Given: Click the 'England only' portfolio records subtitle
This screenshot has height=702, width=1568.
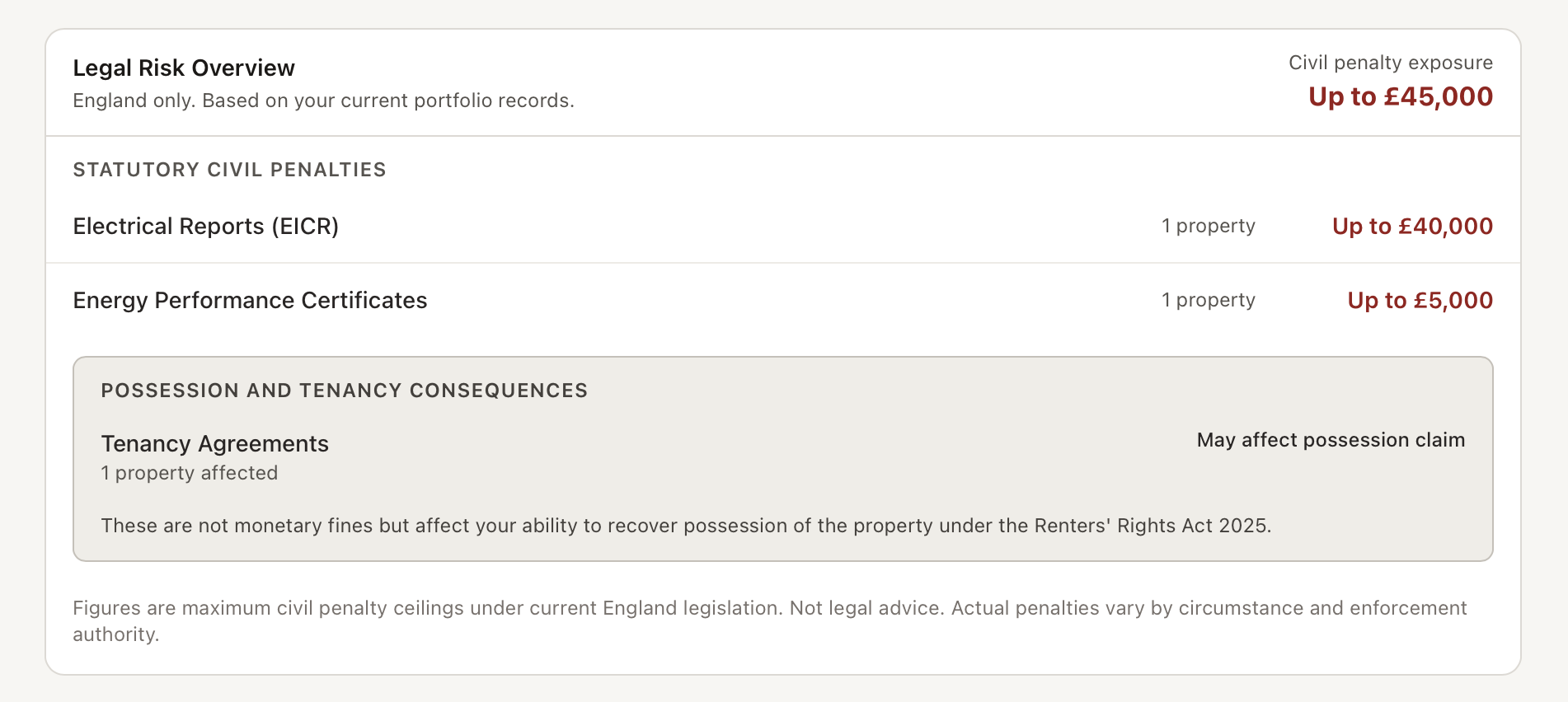Looking at the screenshot, I should pyautogui.click(x=323, y=101).
